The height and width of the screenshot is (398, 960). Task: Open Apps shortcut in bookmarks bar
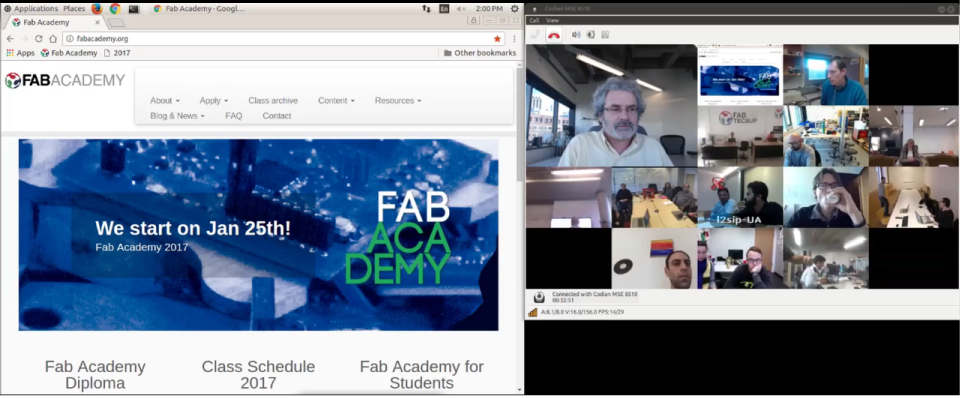(20, 53)
